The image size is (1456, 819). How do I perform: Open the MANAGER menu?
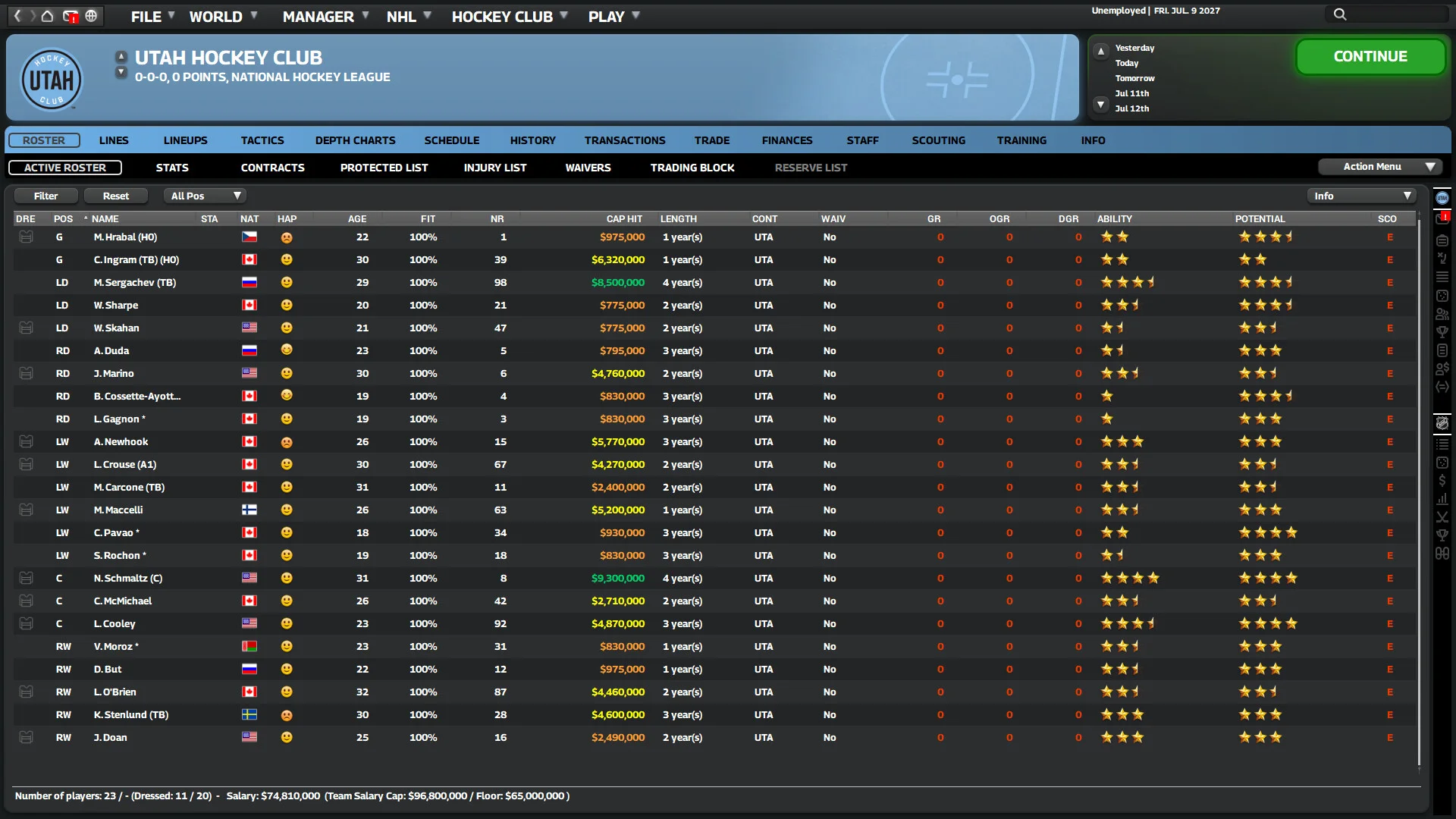(x=318, y=16)
